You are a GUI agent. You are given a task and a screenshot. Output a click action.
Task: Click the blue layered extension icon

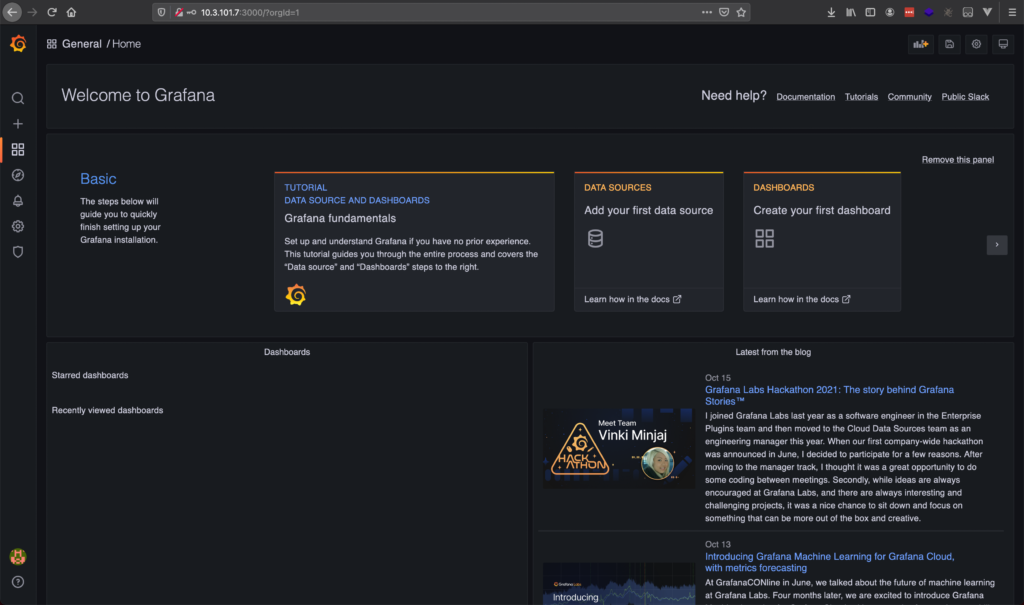929,12
